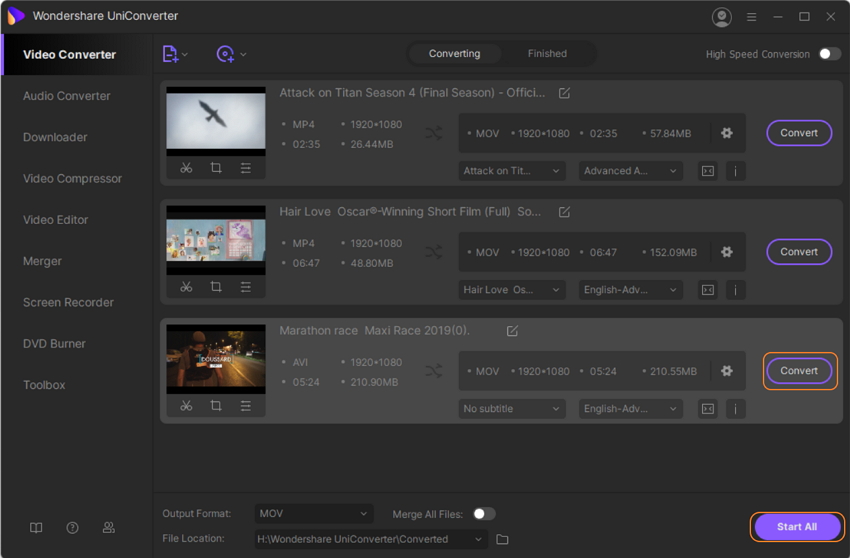850x558 pixels.
Task: Trim the Marathon race video with scissors
Action: coord(186,405)
